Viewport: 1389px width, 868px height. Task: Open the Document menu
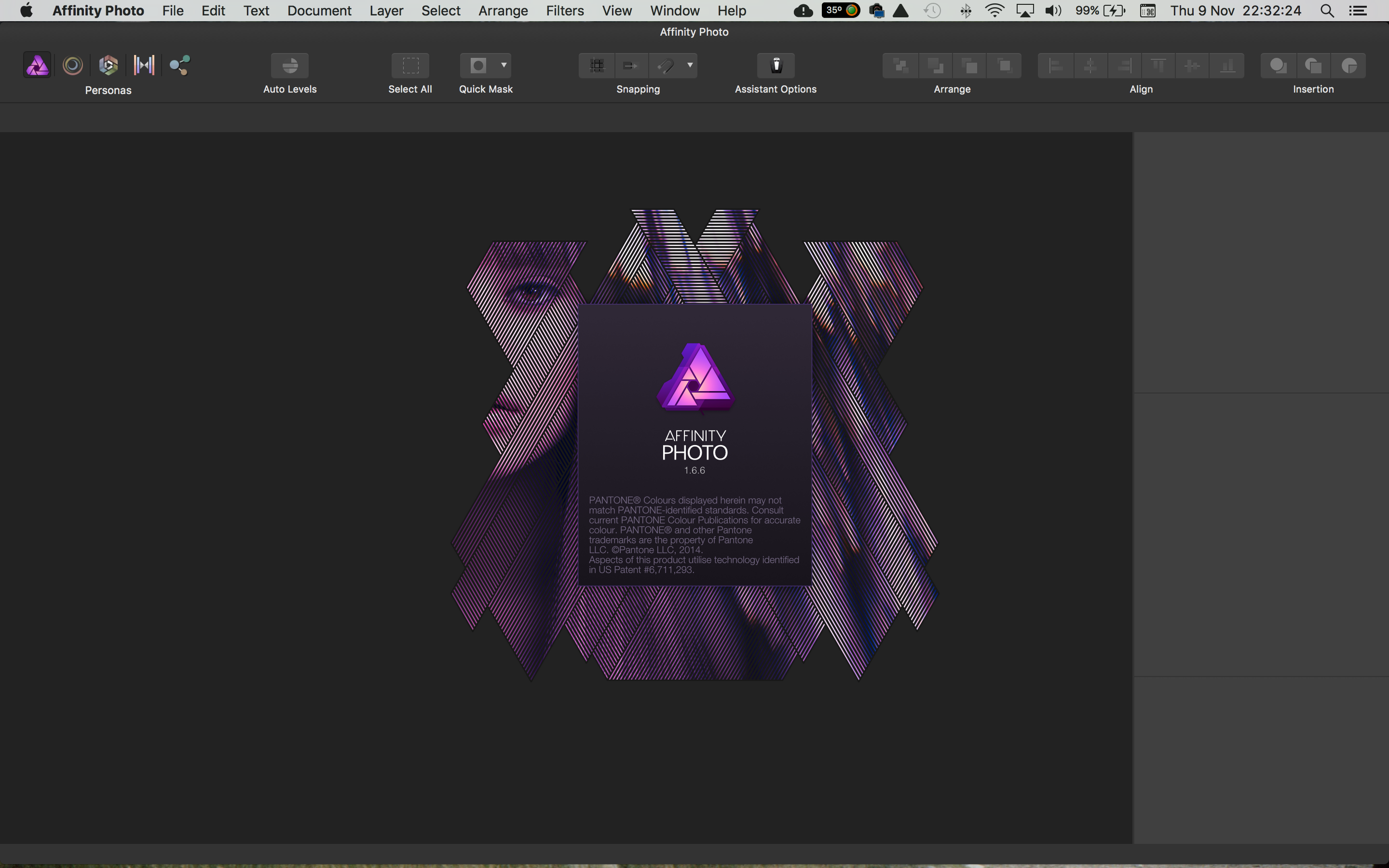tap(319, 10)
